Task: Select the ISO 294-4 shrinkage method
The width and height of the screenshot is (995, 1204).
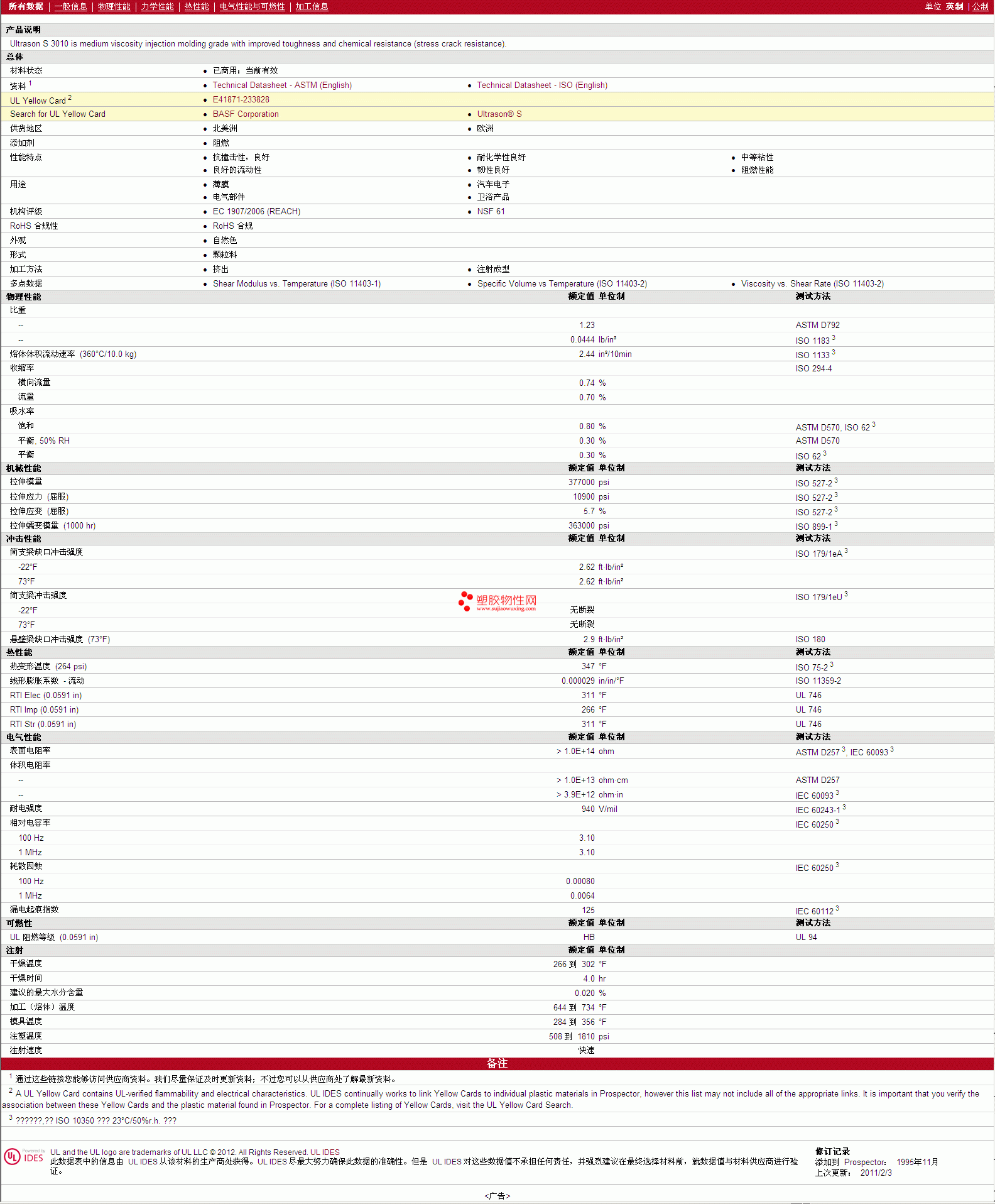Action: (813, 368)
